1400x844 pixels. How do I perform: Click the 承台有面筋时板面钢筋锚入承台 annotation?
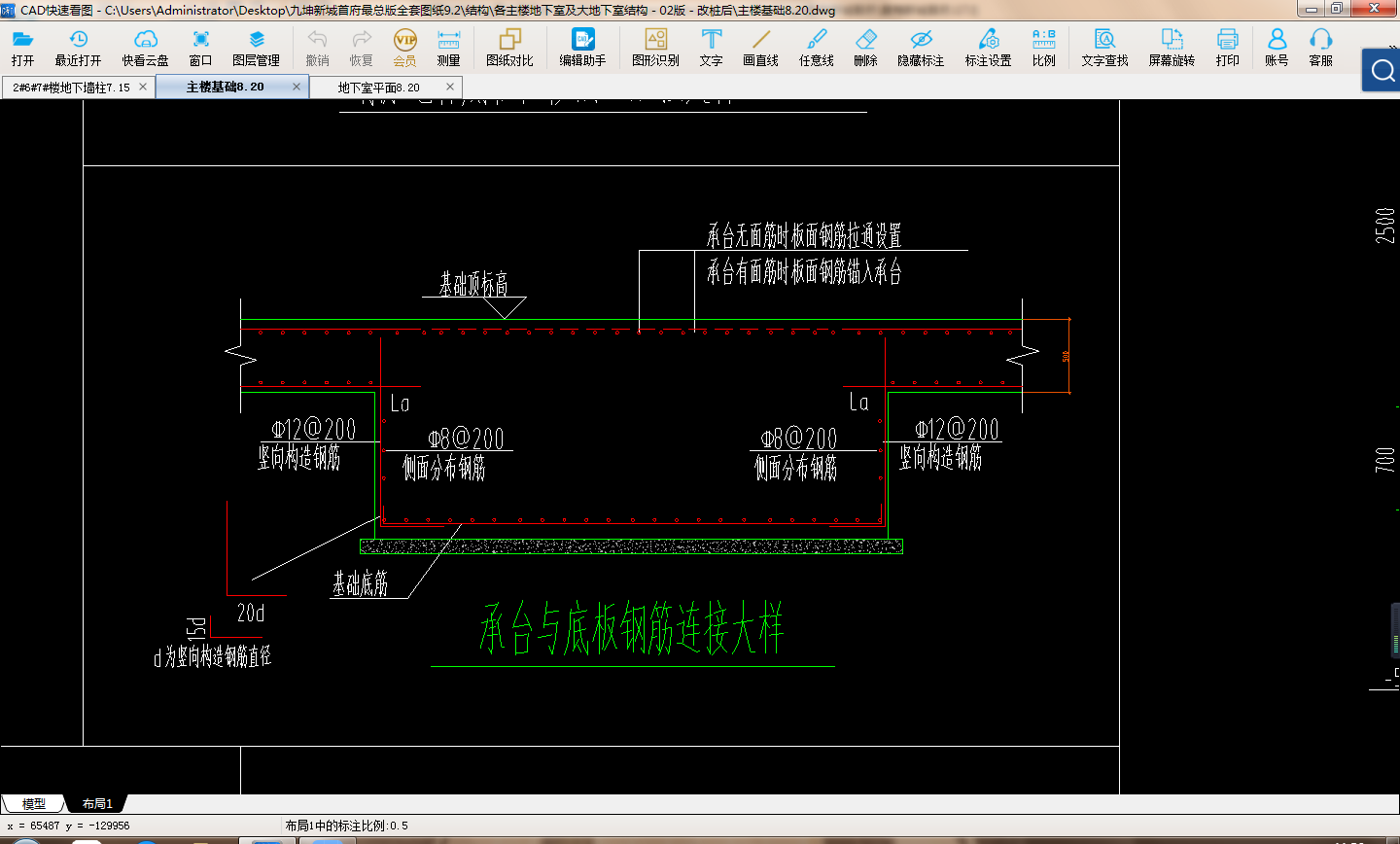[804, 271]
